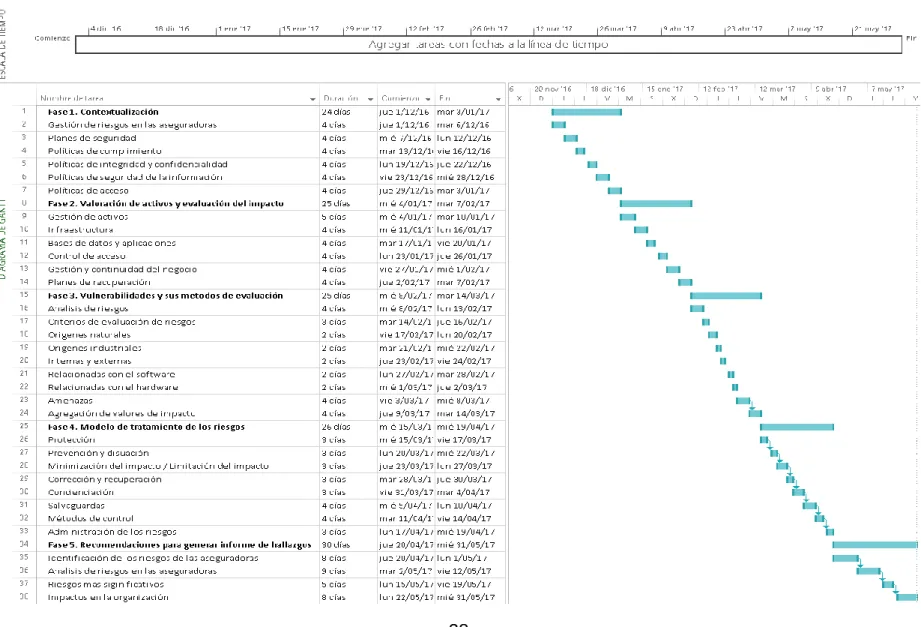The height and width of the screenshot is (627, 921).
Task: Click the timeline placeholder text box
Action: 489,45
